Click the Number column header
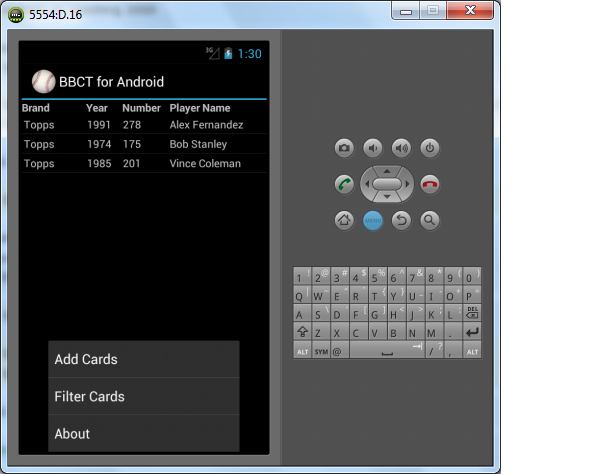This screenshot has width=614, height=474. pyautogui.click(x=141, y=108)
